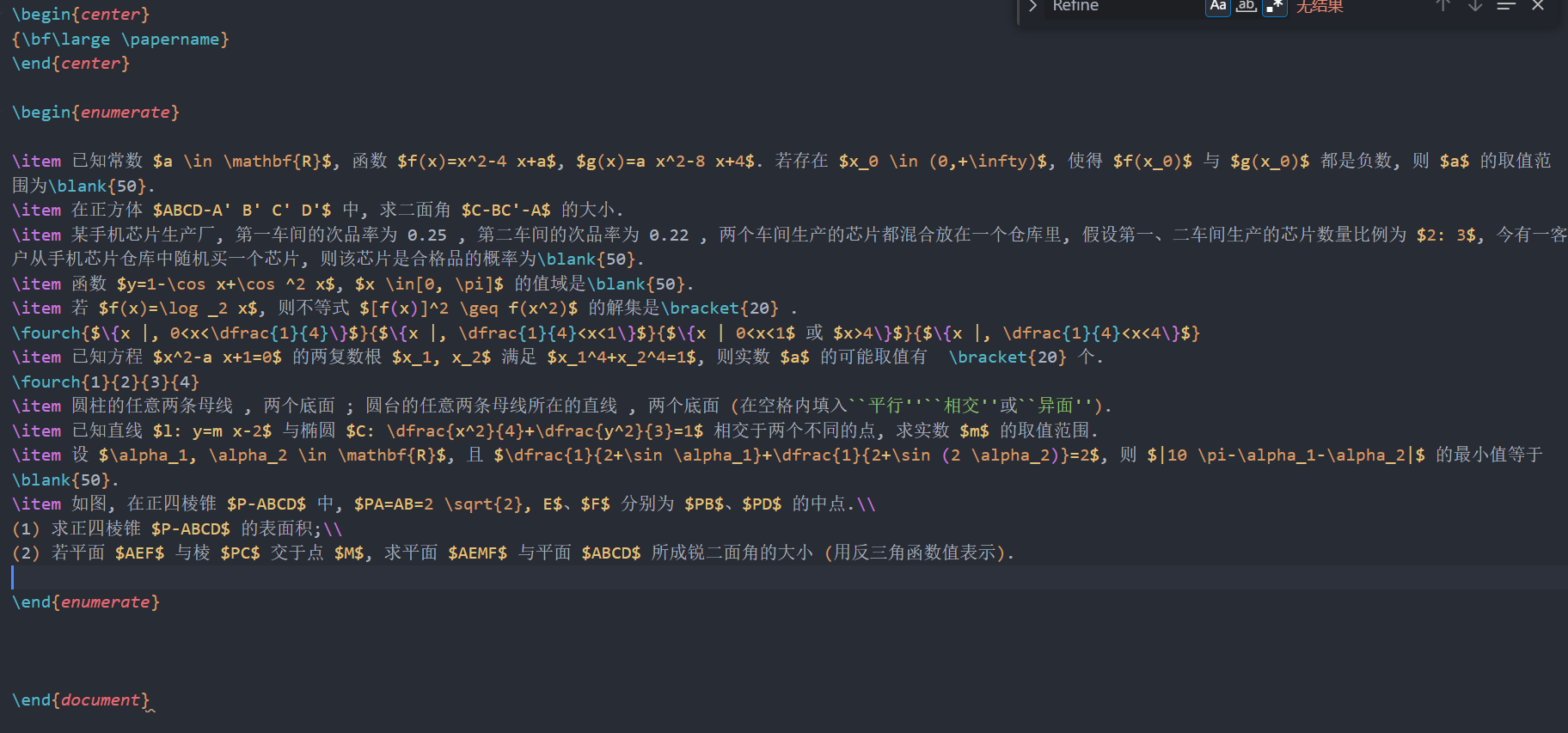Click the item about 圆柱的任意两条母线

click(562, 406)
